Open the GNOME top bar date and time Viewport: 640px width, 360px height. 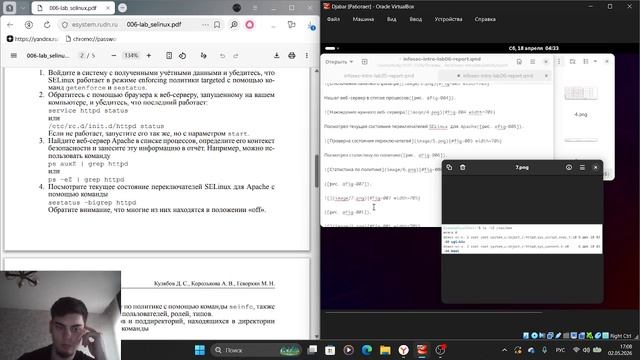[x=534, y=49]
